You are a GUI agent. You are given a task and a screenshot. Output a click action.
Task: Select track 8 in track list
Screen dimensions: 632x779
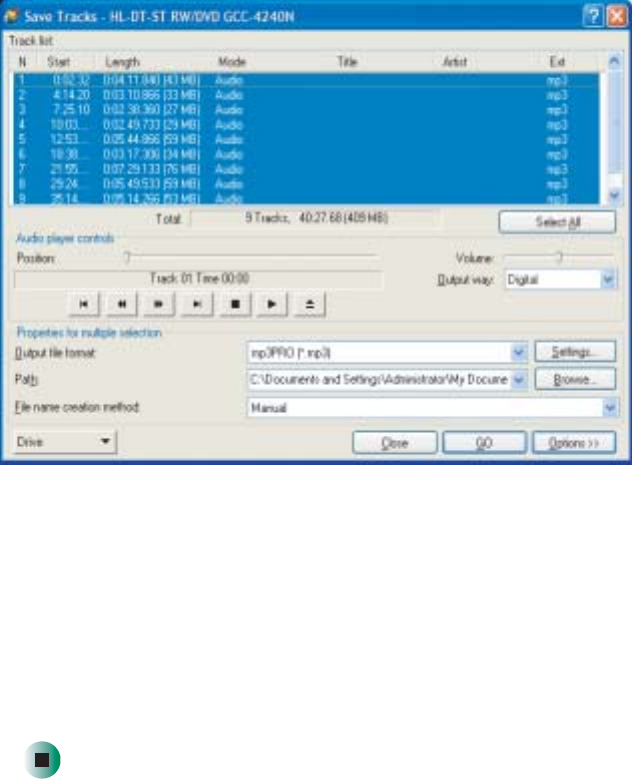pyautogui.click(x=306, y=184)
